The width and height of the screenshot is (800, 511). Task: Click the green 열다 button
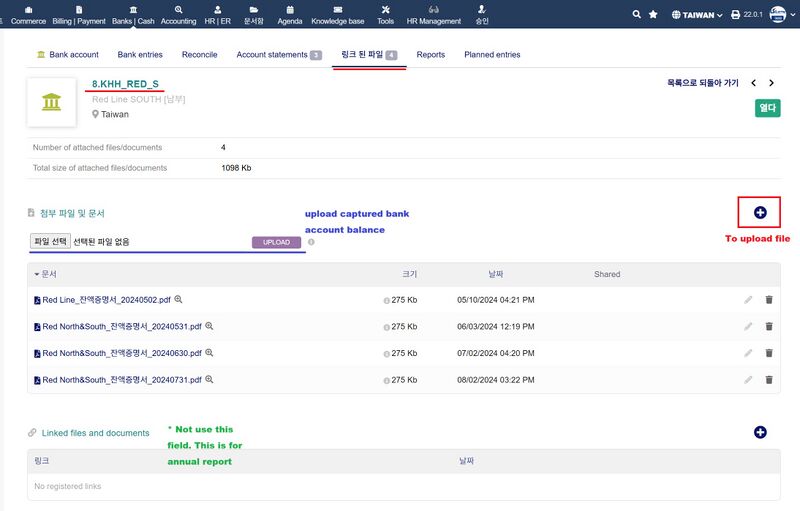pos(767,108)
